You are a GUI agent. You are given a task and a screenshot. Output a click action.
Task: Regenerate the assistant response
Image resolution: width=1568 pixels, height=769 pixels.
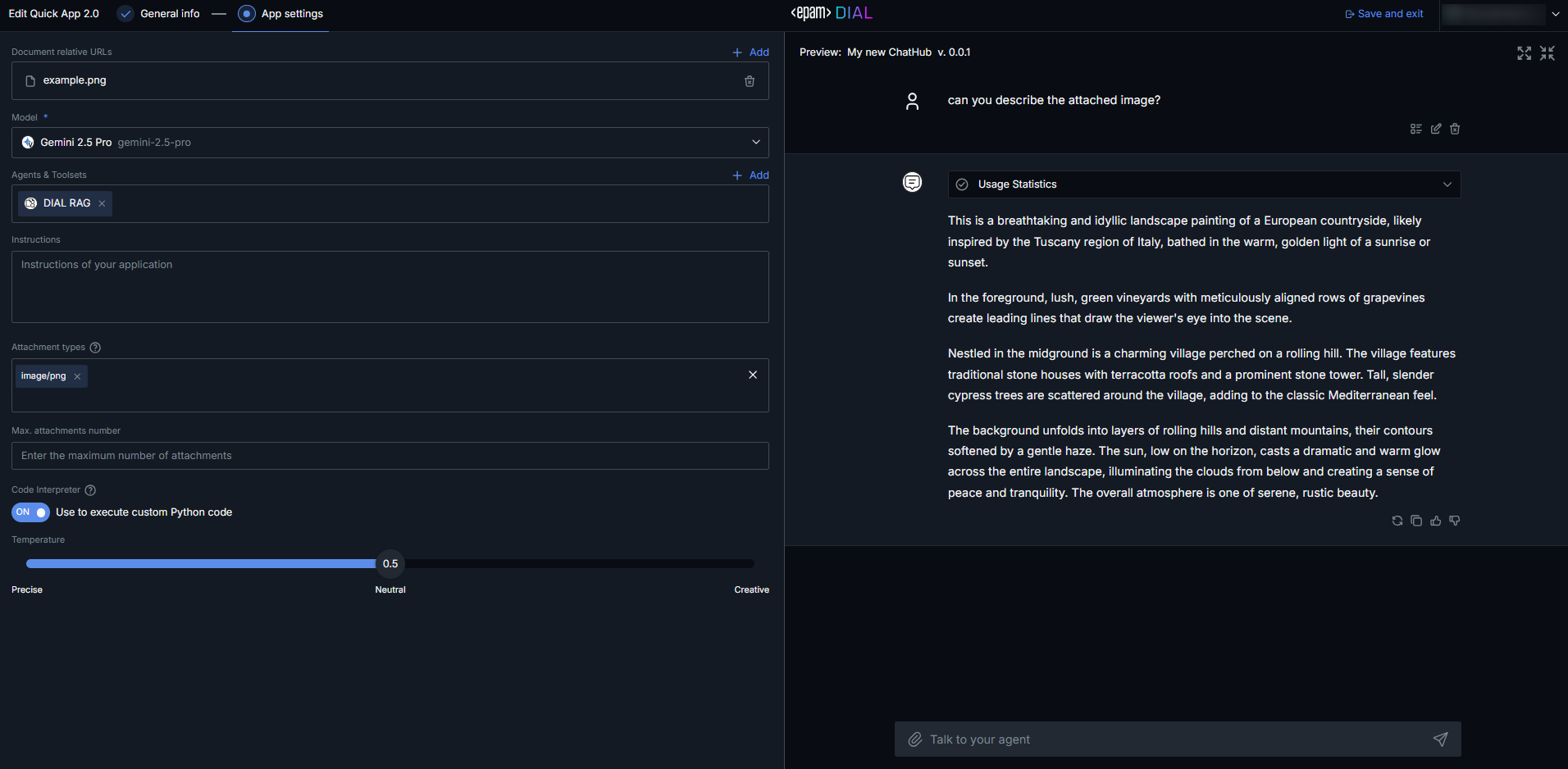point(1397,521)
